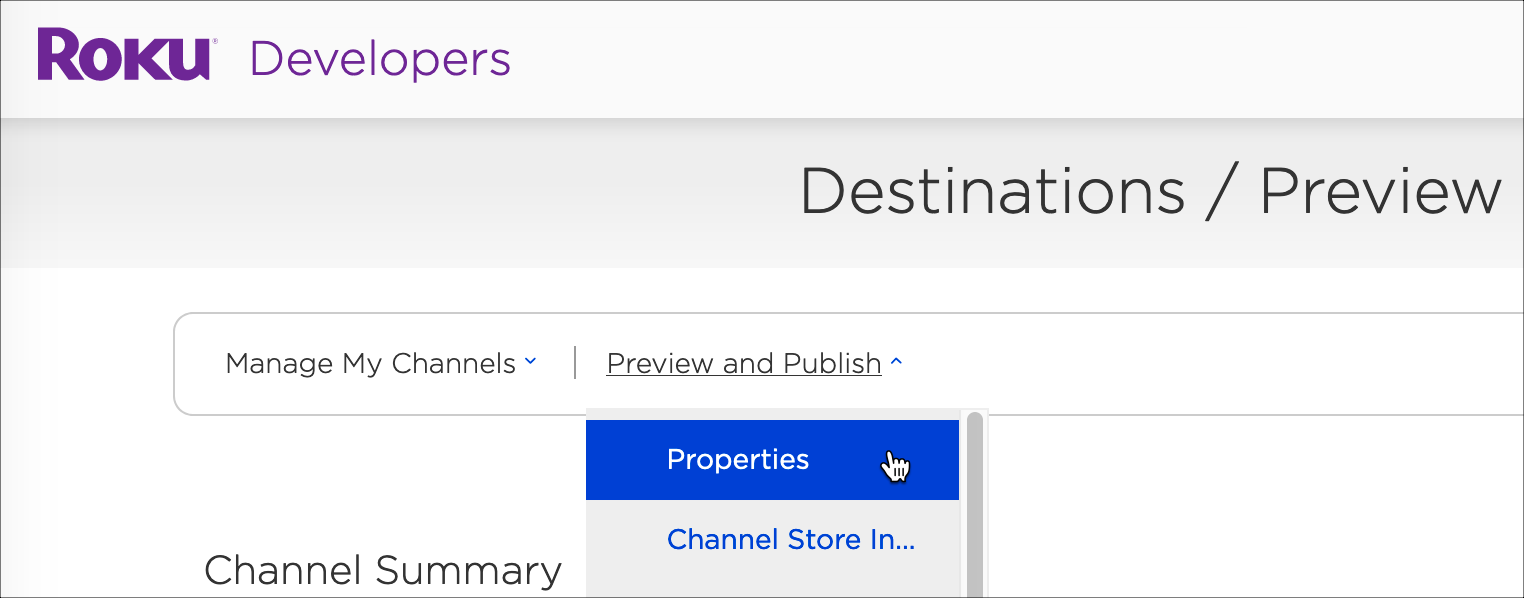The image size is (1524, 598).
Task: Click the word Summary in Channel Summary
Action: click(x=468, y=570)
